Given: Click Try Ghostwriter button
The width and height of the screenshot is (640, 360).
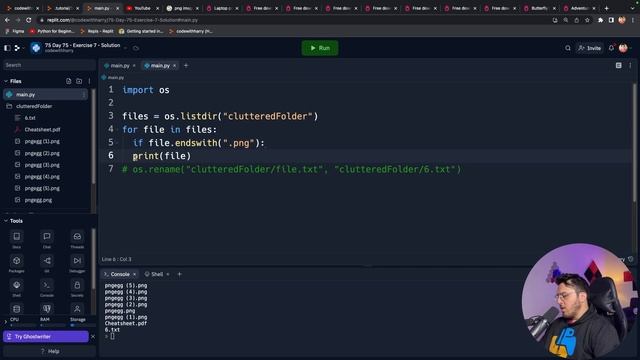Looking at the screenshot, I should [46, 337].
